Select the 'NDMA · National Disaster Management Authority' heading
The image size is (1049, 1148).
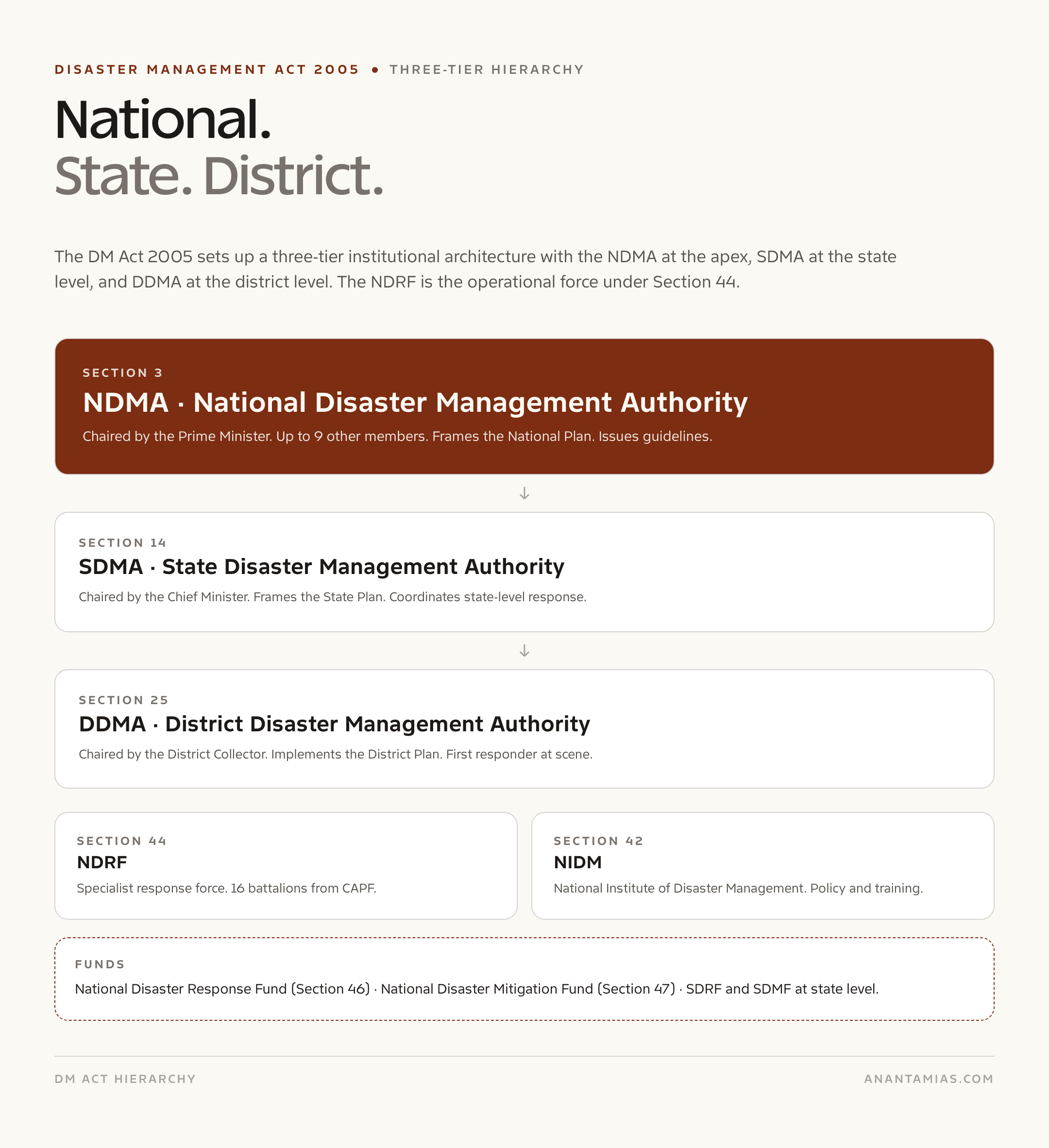[x=415, y=403]
